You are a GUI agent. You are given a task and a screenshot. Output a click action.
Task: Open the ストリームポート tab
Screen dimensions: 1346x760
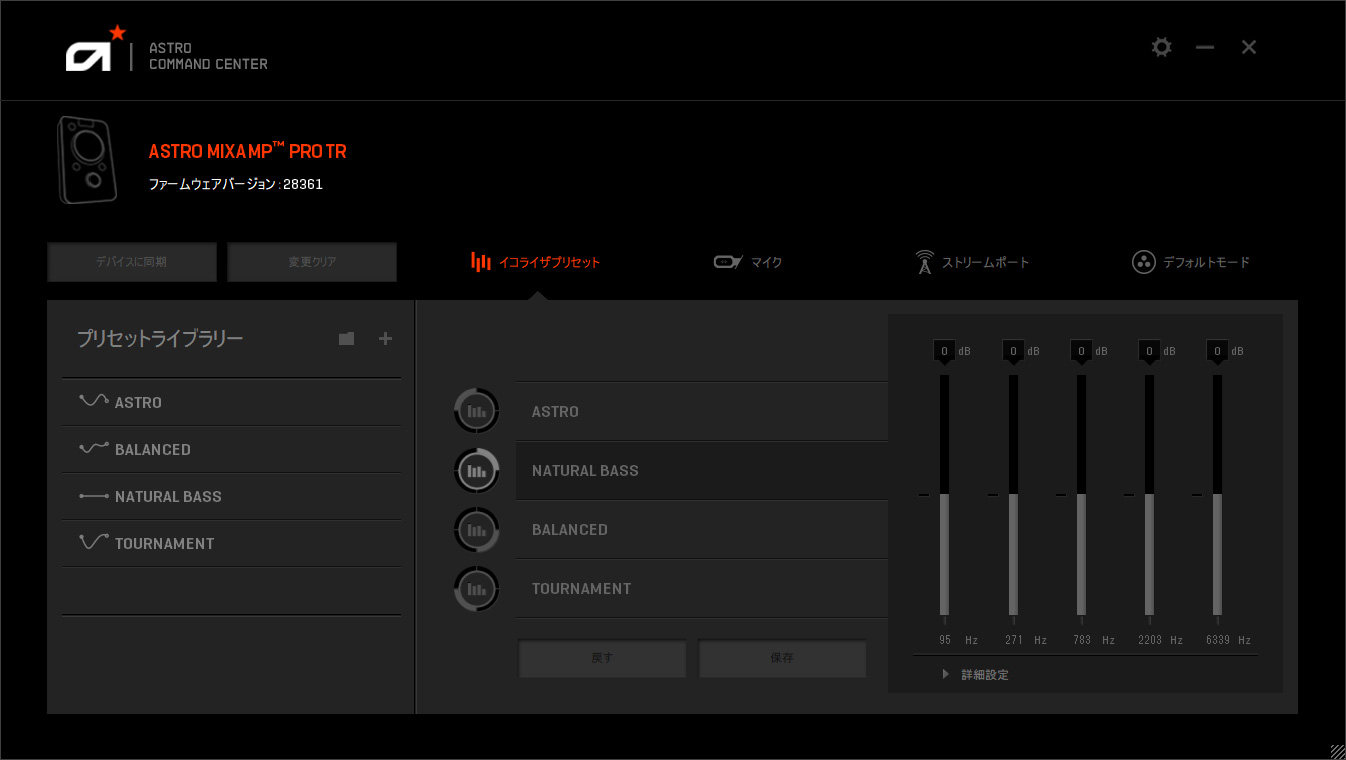972,262
